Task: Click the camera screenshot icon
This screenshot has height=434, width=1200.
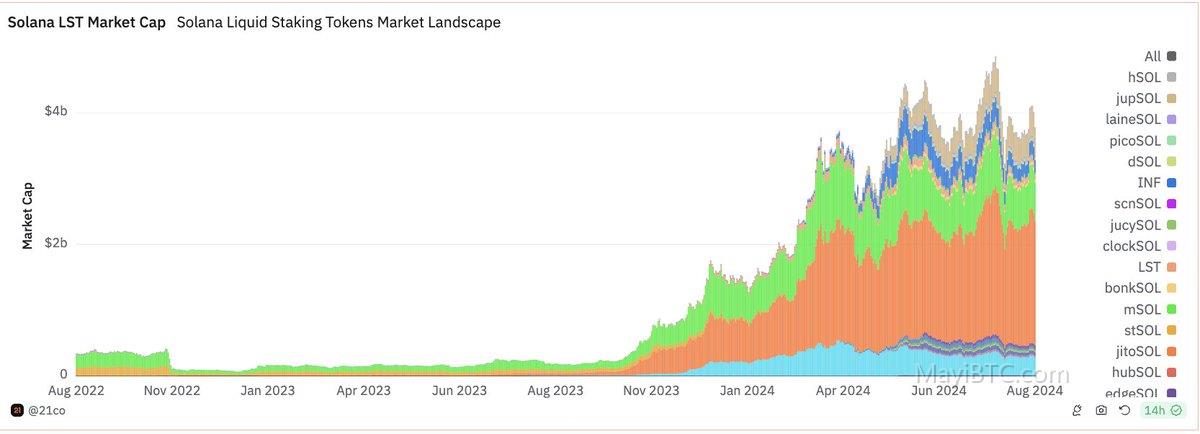Action: 1101,411
